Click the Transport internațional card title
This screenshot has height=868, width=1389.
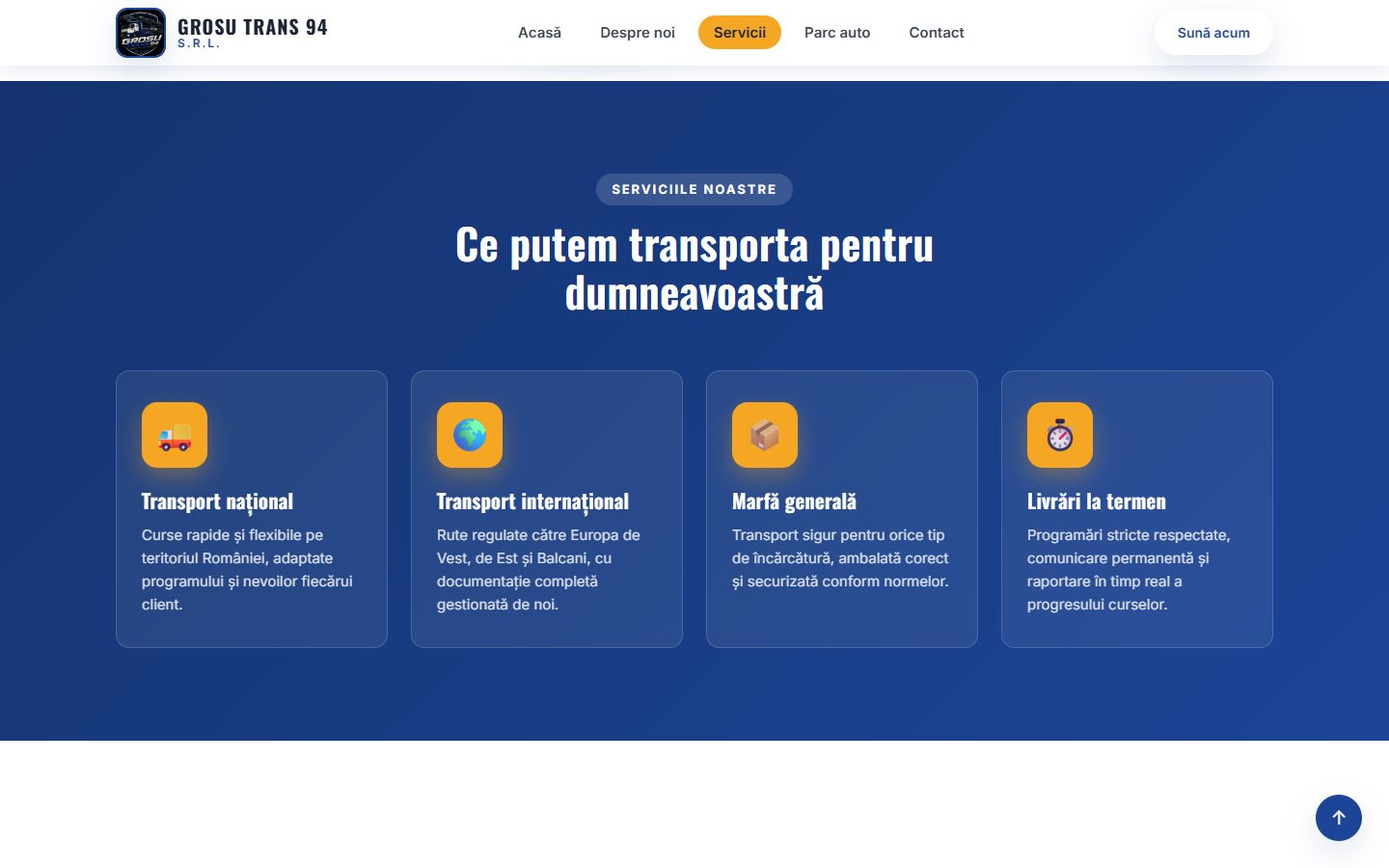(x=532, y=502)
